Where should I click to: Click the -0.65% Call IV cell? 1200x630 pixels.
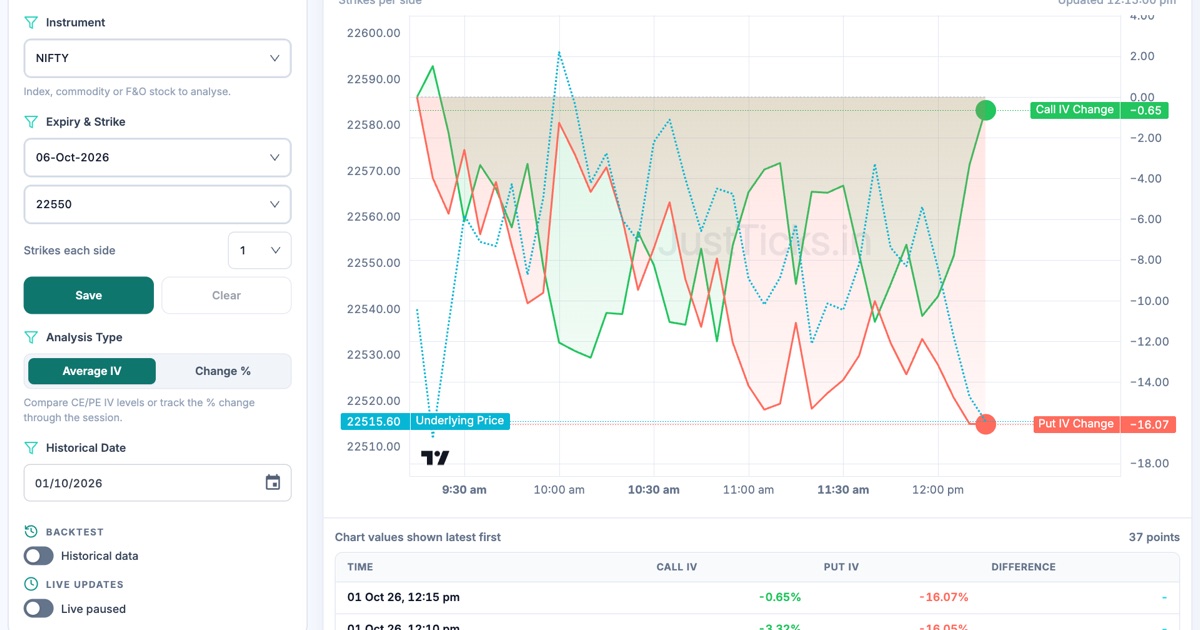coord(780,597)
